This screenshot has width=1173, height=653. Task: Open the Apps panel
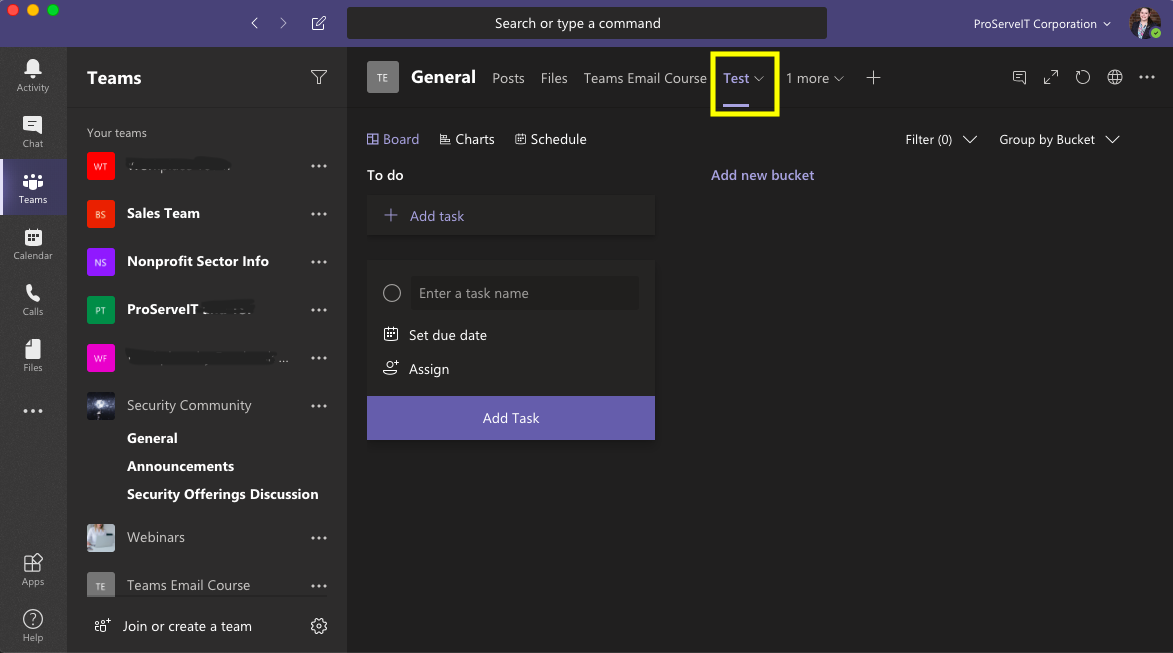pos(33,567)
